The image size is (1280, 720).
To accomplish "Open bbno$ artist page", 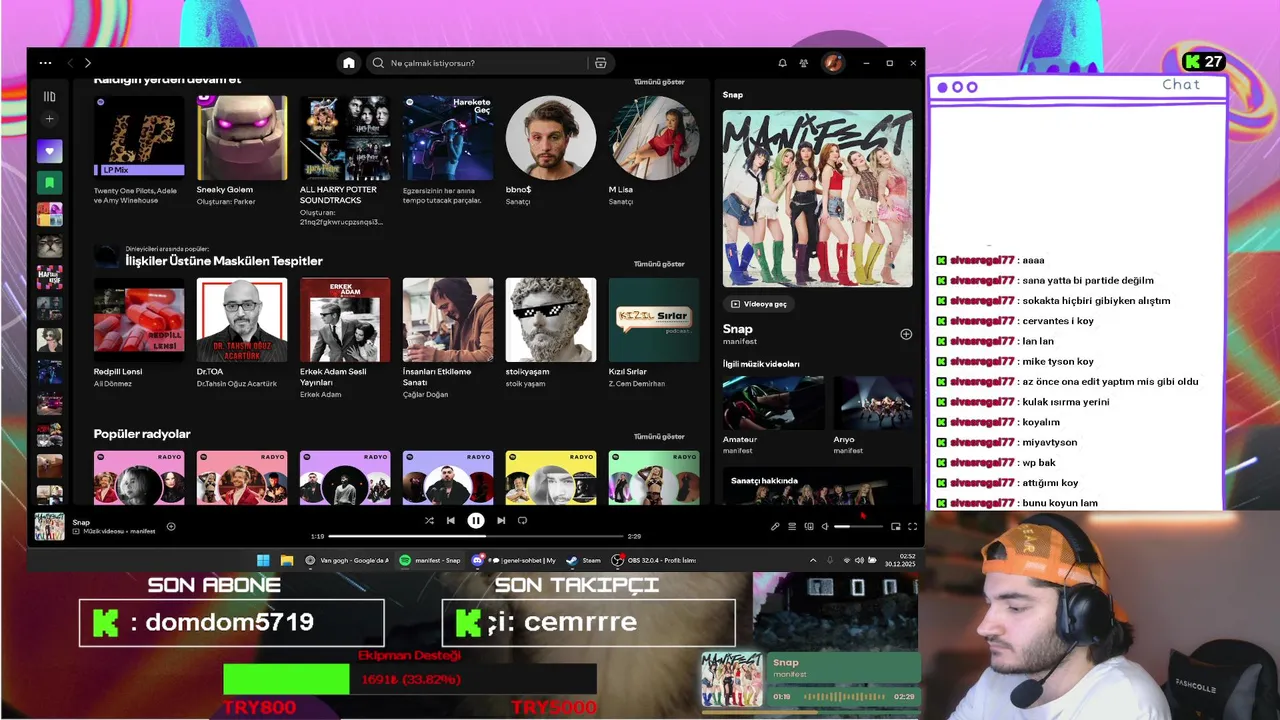I will pos(551,150).
